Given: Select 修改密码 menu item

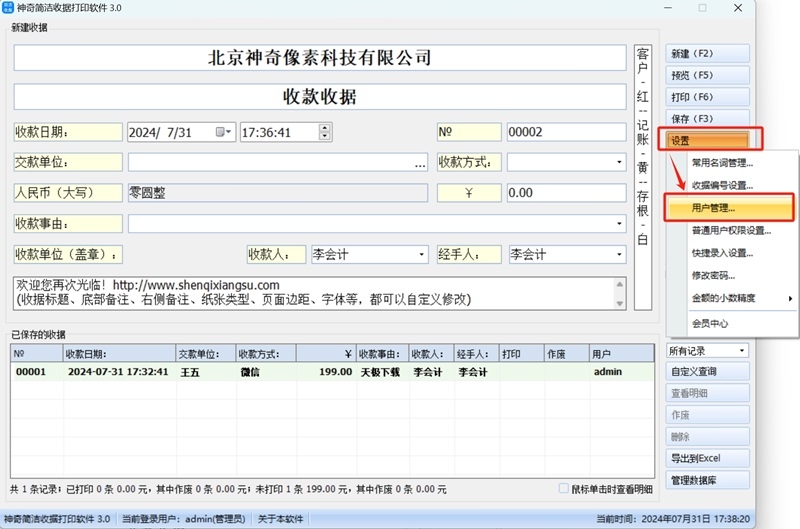Looking at the screenshot, I should [x=713, y=275].
